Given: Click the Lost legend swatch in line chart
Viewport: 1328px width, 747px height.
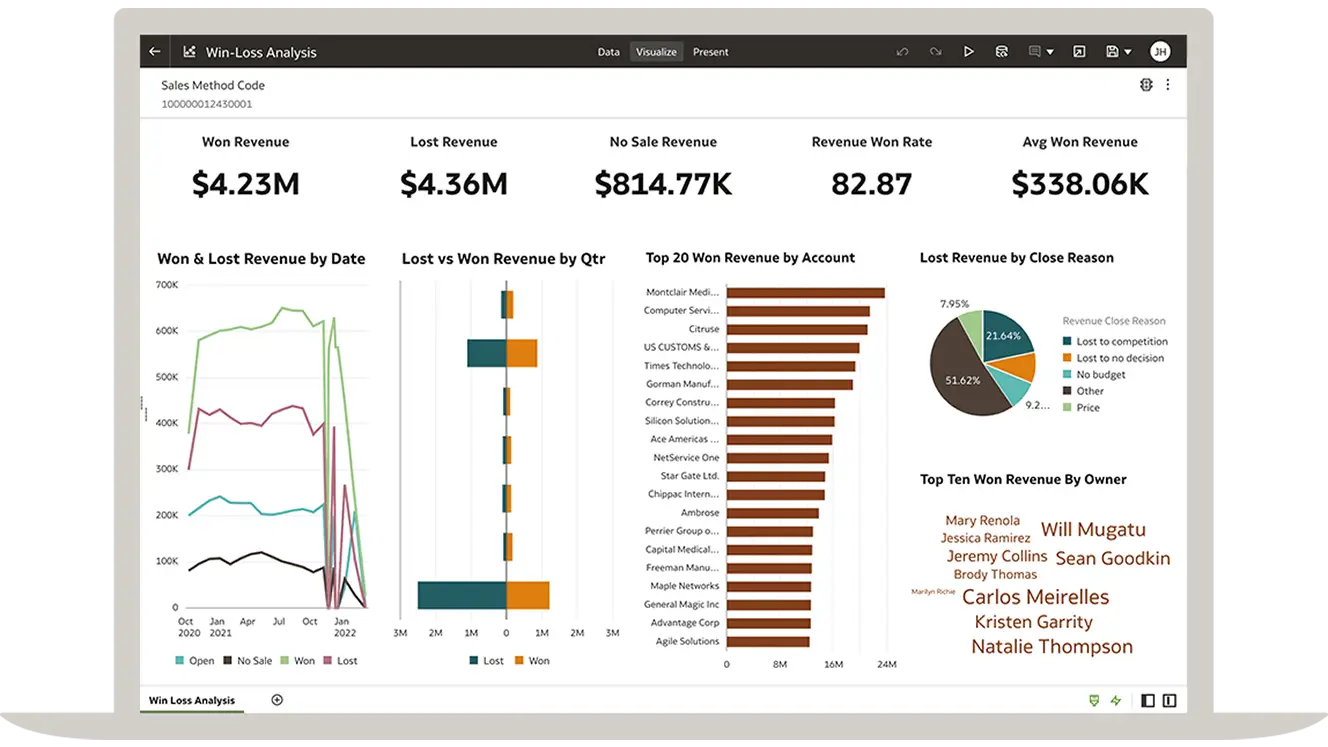Looking at the screenshot, I should (x=328, y=661).
